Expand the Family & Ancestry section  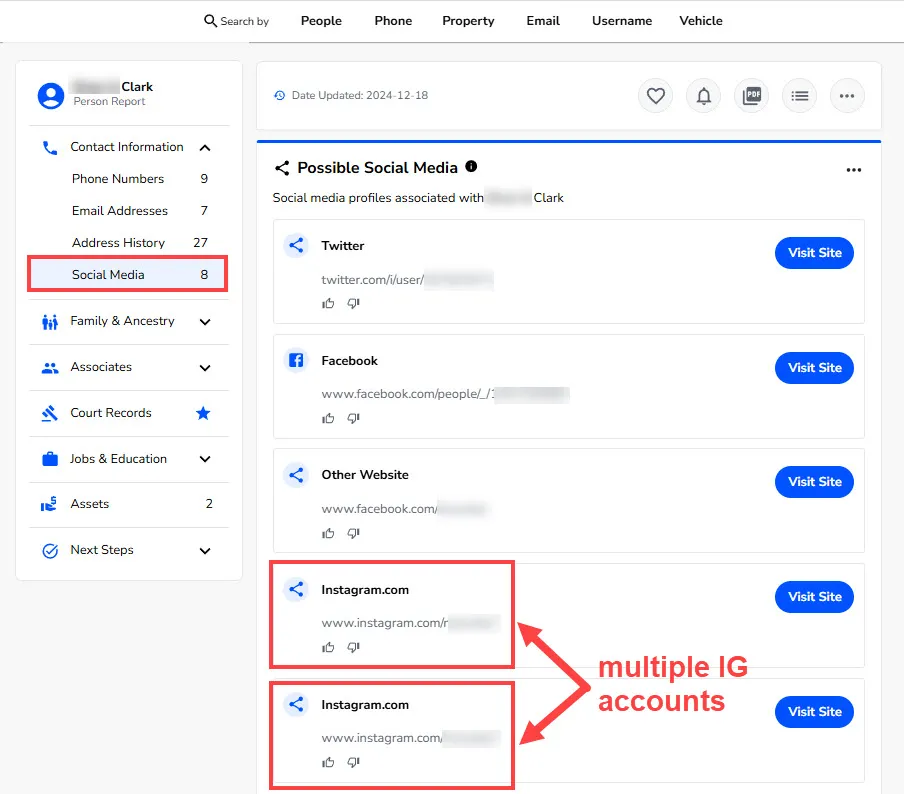tap(205, 322)
